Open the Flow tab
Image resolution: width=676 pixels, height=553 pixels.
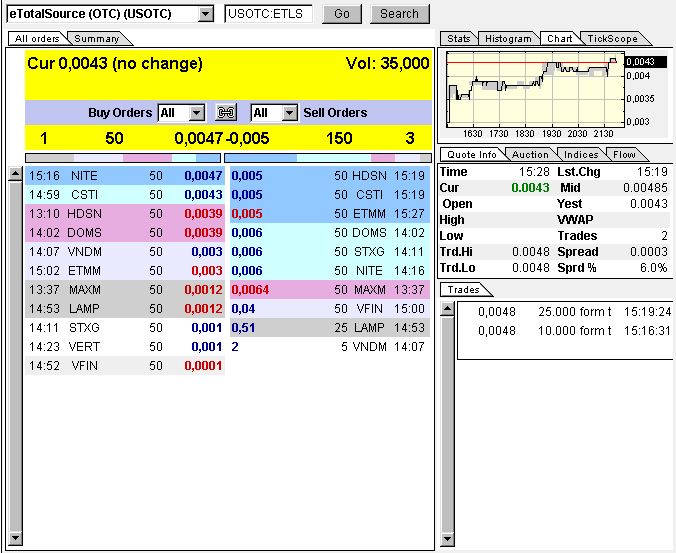(x=624, y=154)
